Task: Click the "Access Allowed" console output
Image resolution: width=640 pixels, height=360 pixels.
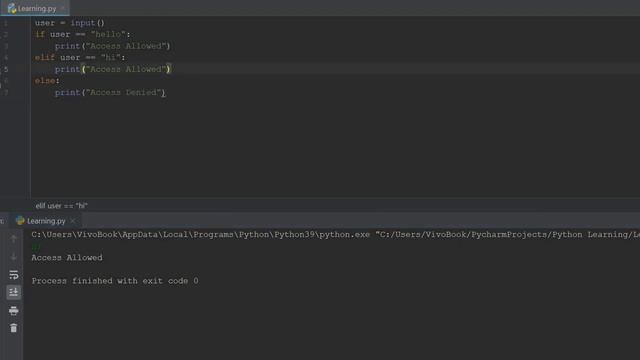Action: (67, 258)
